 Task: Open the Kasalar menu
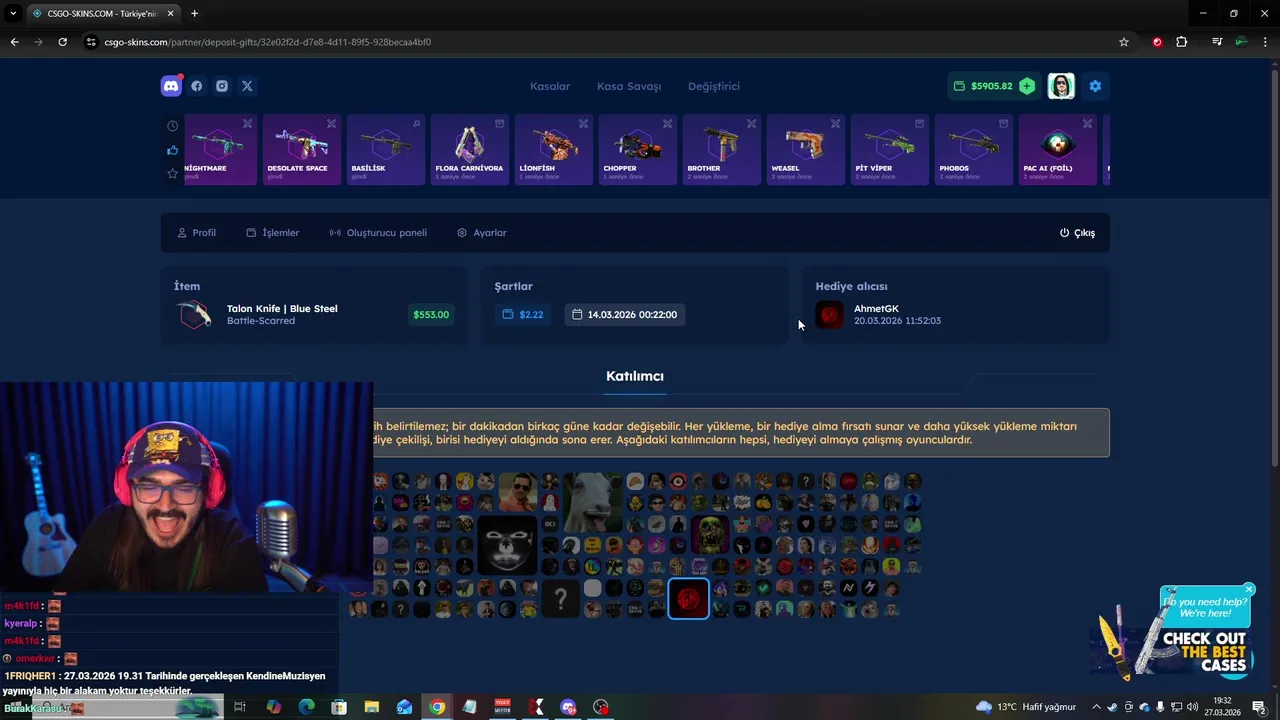coord(550,86)
